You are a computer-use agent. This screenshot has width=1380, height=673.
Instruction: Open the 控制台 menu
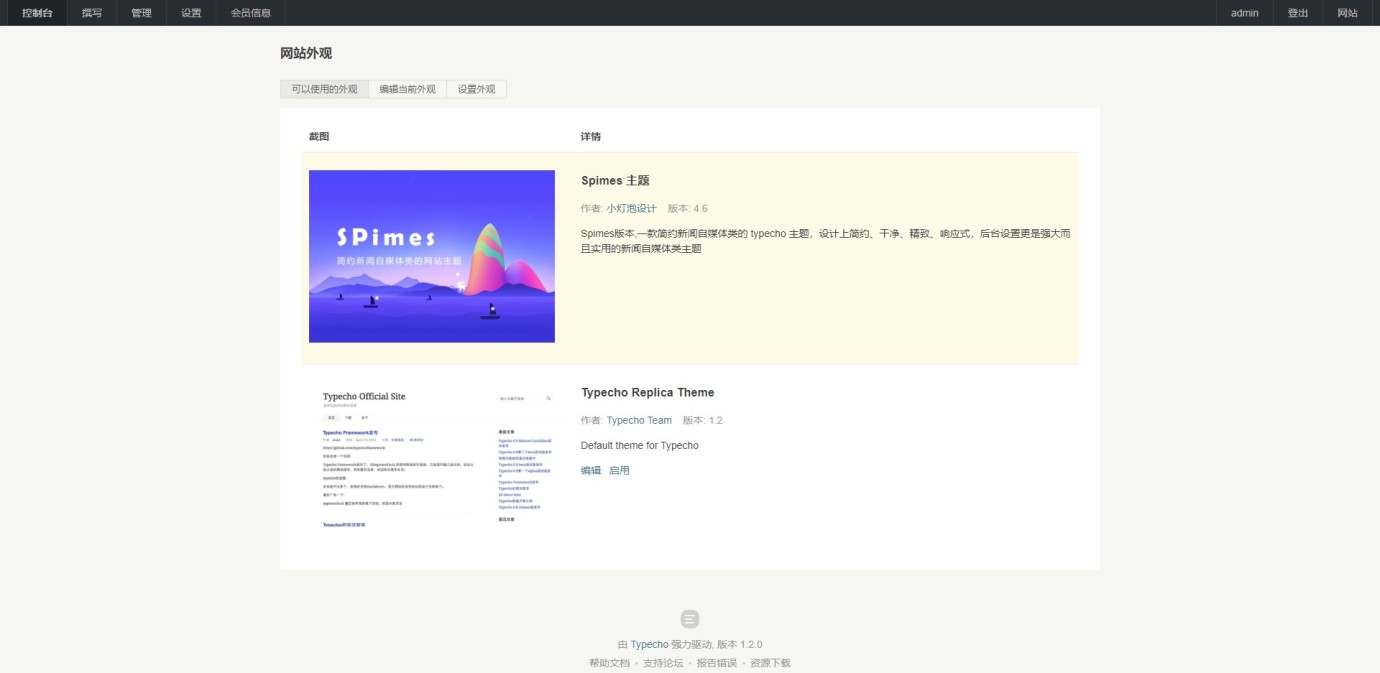point(37,13)
